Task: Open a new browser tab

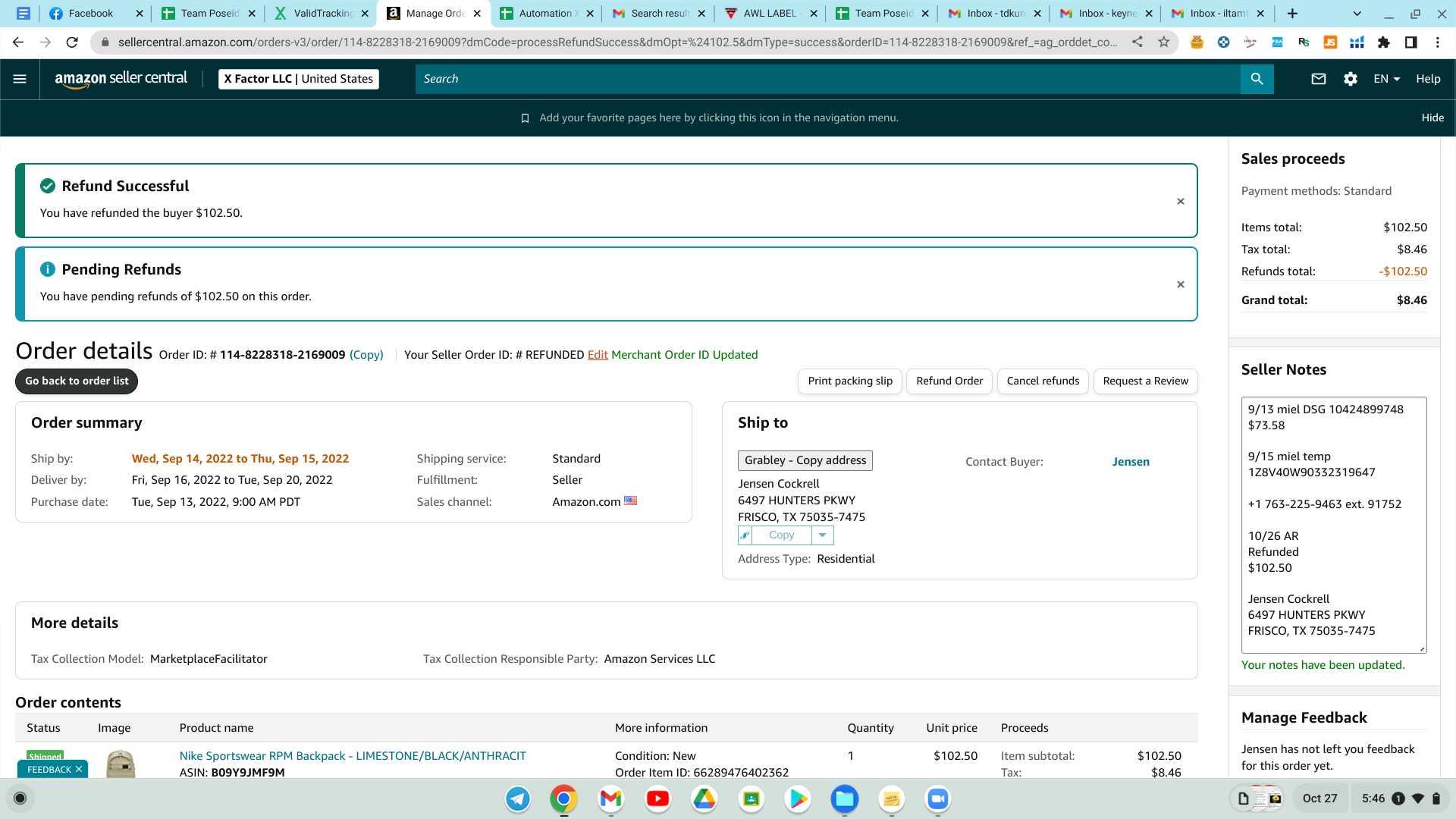Action: [1292, 14]
